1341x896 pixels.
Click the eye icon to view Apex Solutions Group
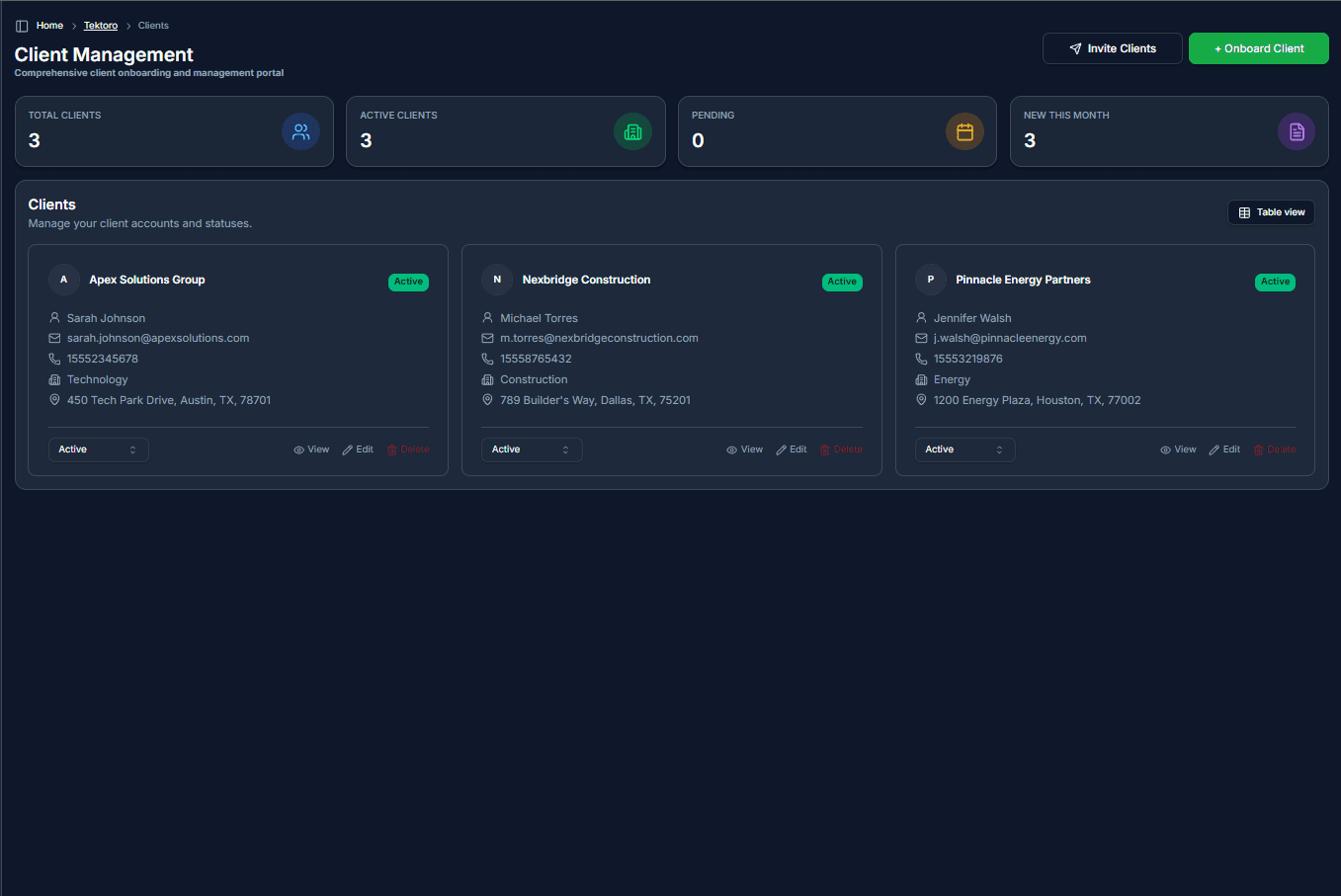(297, 448)
